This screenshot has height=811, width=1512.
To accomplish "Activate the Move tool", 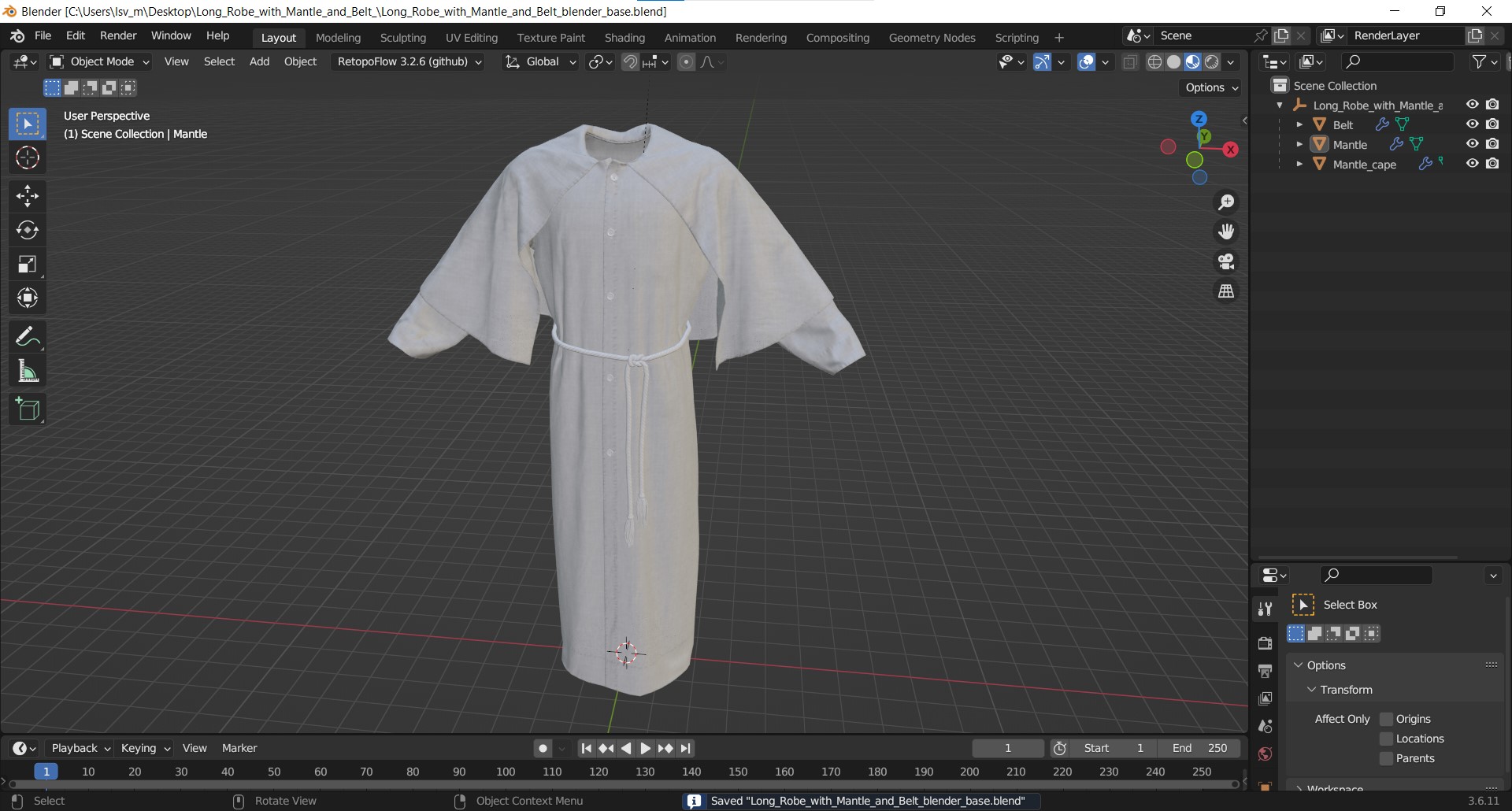I will [28, 196].
